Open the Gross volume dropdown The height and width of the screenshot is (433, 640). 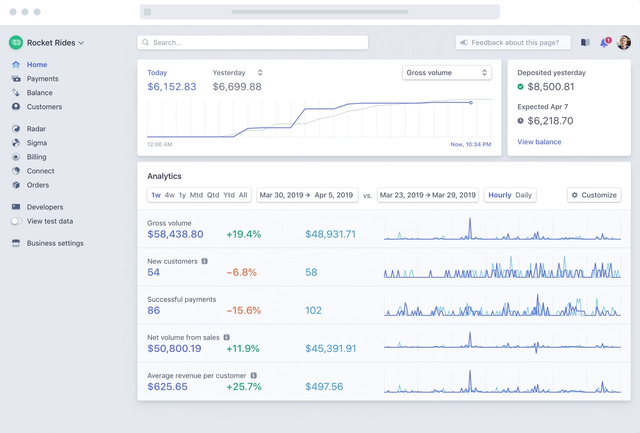point(447,73)
